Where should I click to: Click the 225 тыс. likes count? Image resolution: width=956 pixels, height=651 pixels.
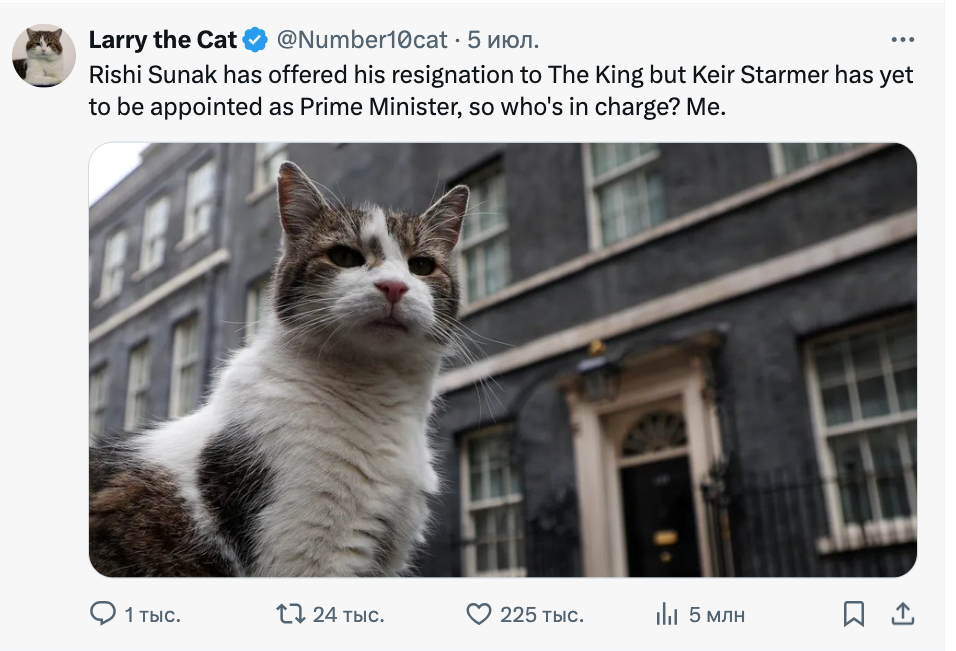click(541, 614)
